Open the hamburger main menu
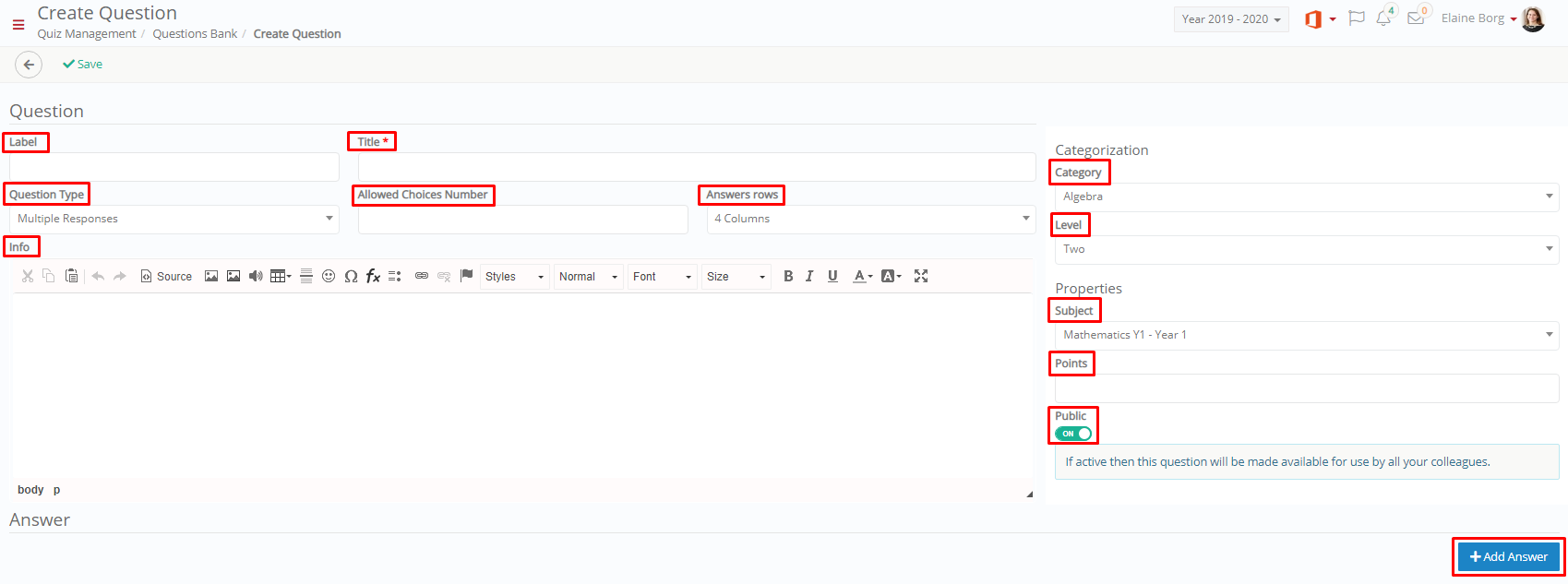 (18, 25)
